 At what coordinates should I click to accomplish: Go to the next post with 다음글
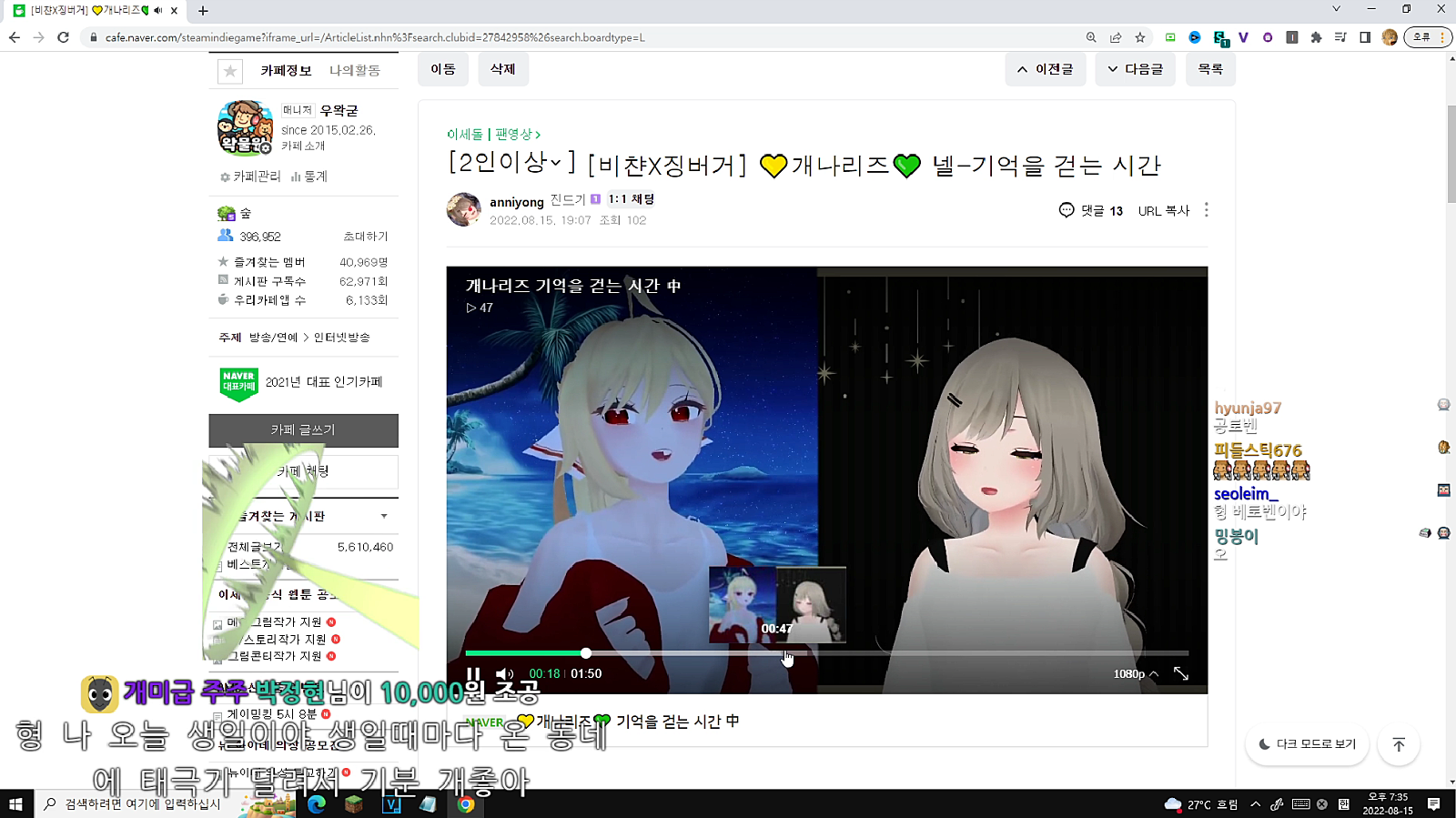click(1135, 69)
